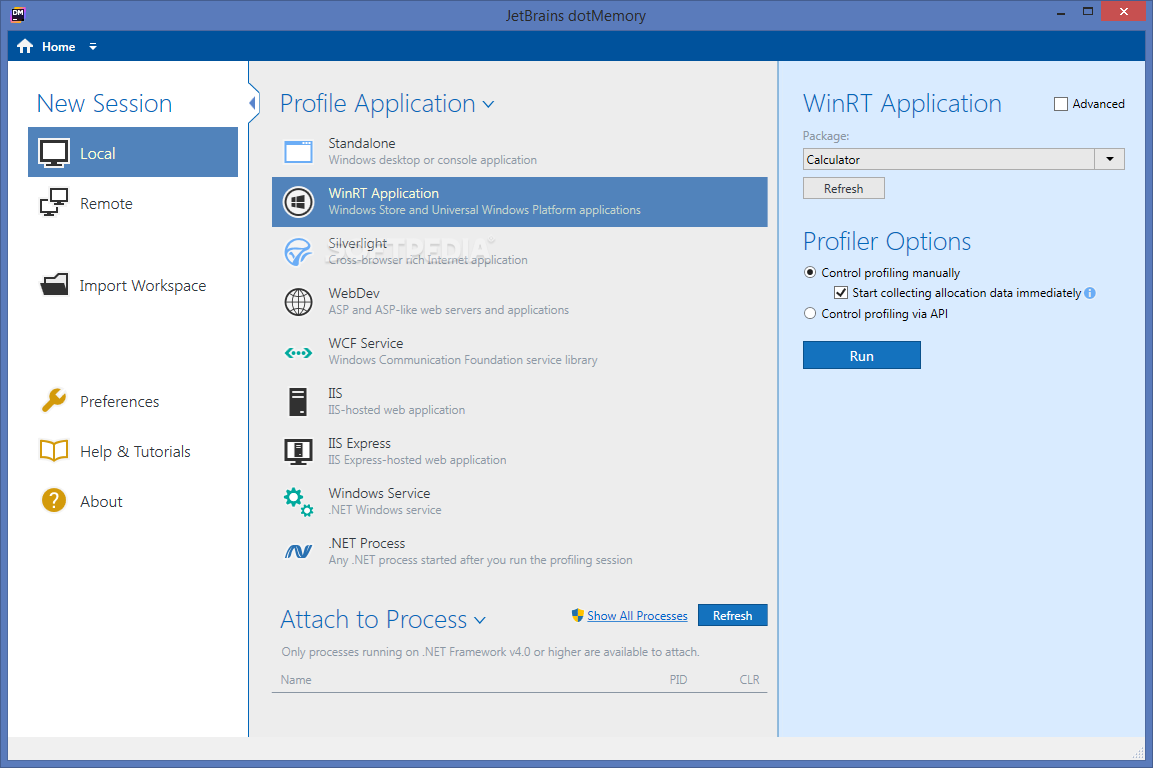Select 'Silverlight' profile type row
Image resolution: width=1153 pixels, height=768 pixels.
(520, 252)
